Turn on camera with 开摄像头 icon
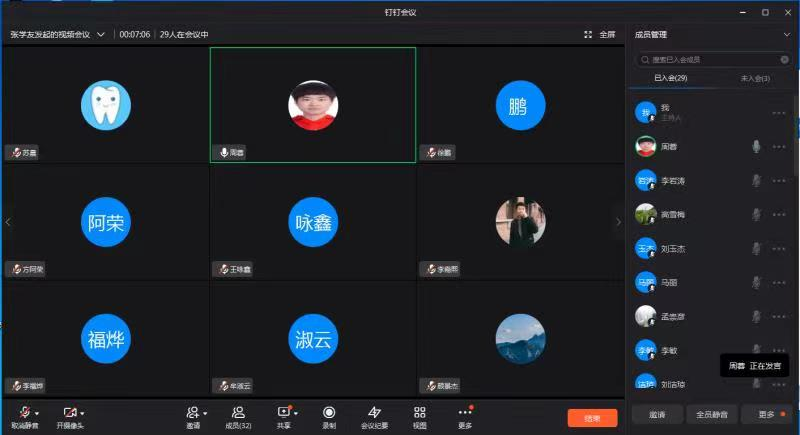The width and height of the screenshot is (800, 435). [x=70, y=412]
